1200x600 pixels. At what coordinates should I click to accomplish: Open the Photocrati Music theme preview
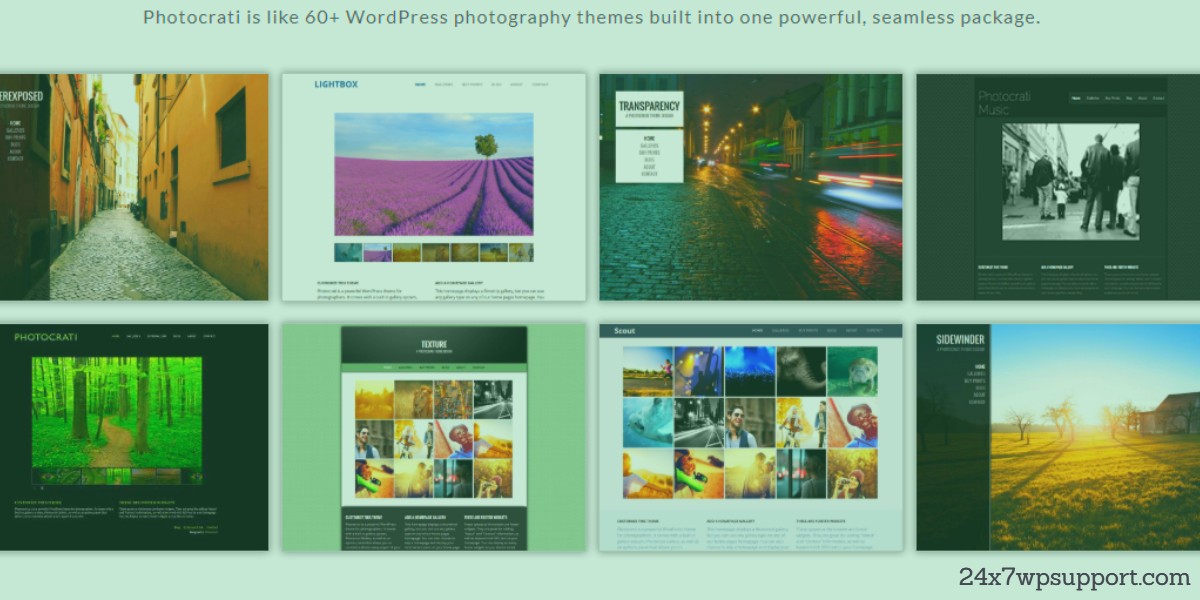(1058, 187)
